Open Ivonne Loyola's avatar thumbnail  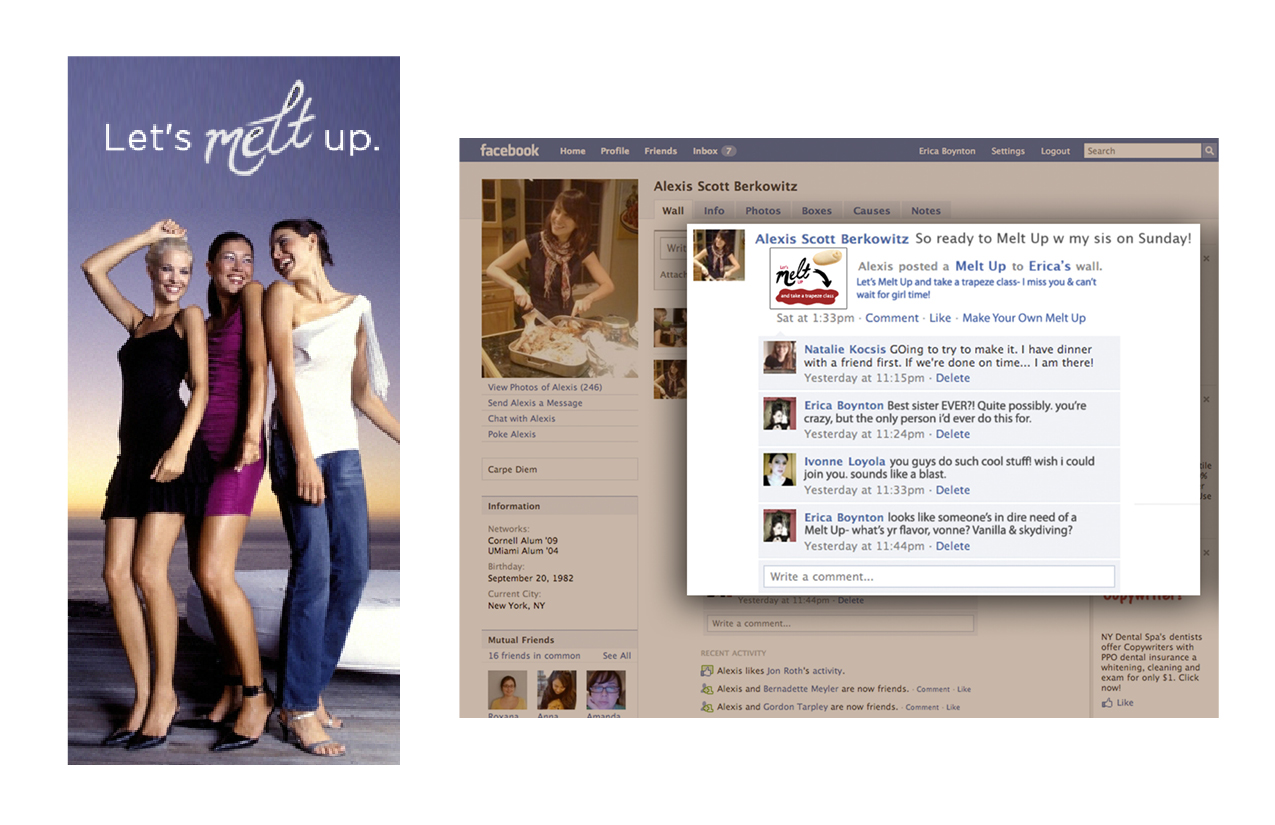coord(779,469)
